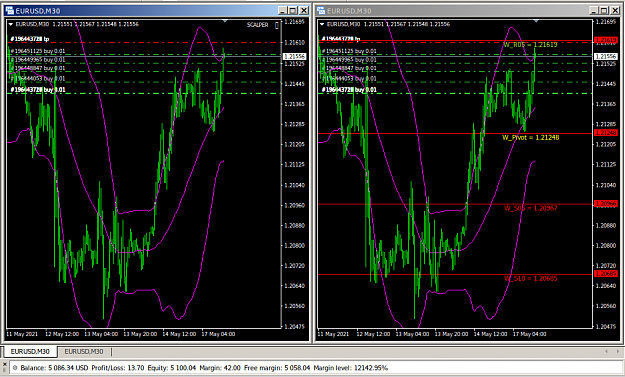Image resolution: width=625 pixels, height=377 pixels.
Task: Click the 17 May 04:00 label on right chart axis
Action: pyautogui.click(x=529, y=334)
